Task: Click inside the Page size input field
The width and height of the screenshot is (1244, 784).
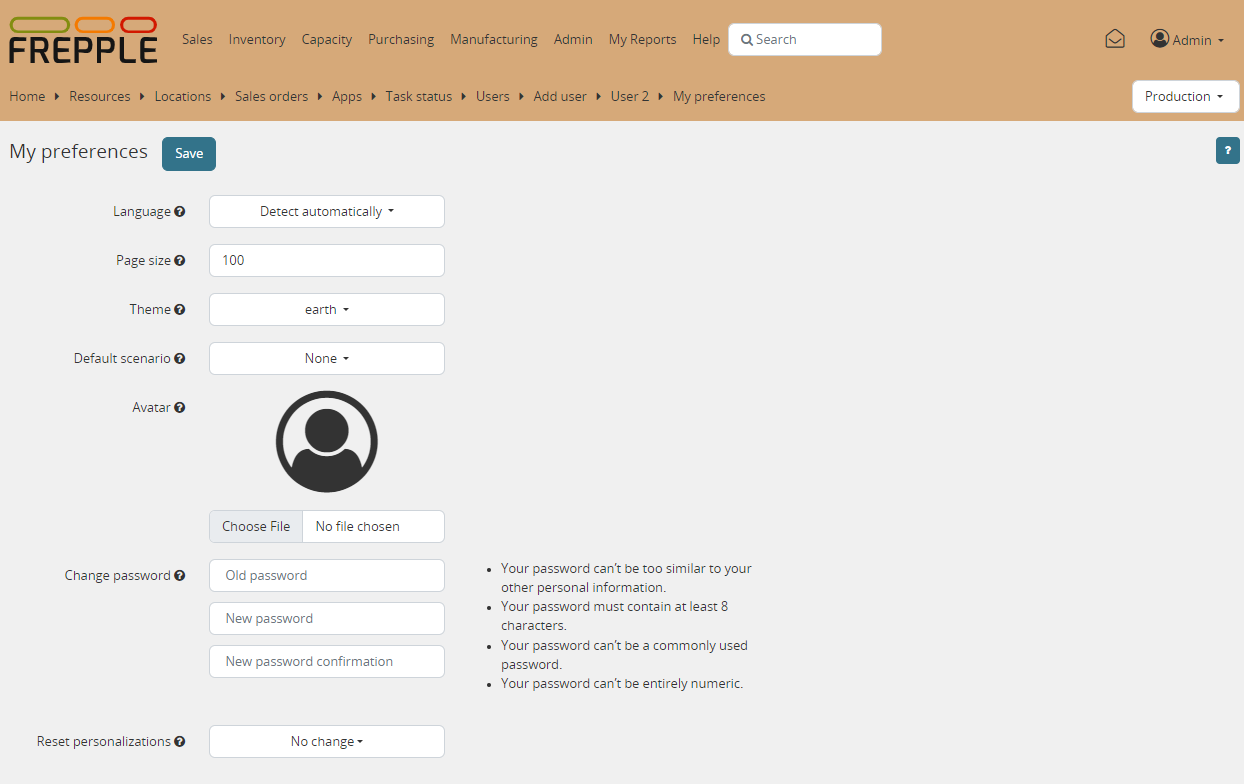Action: pyautogui.click(x=326, y=260)
